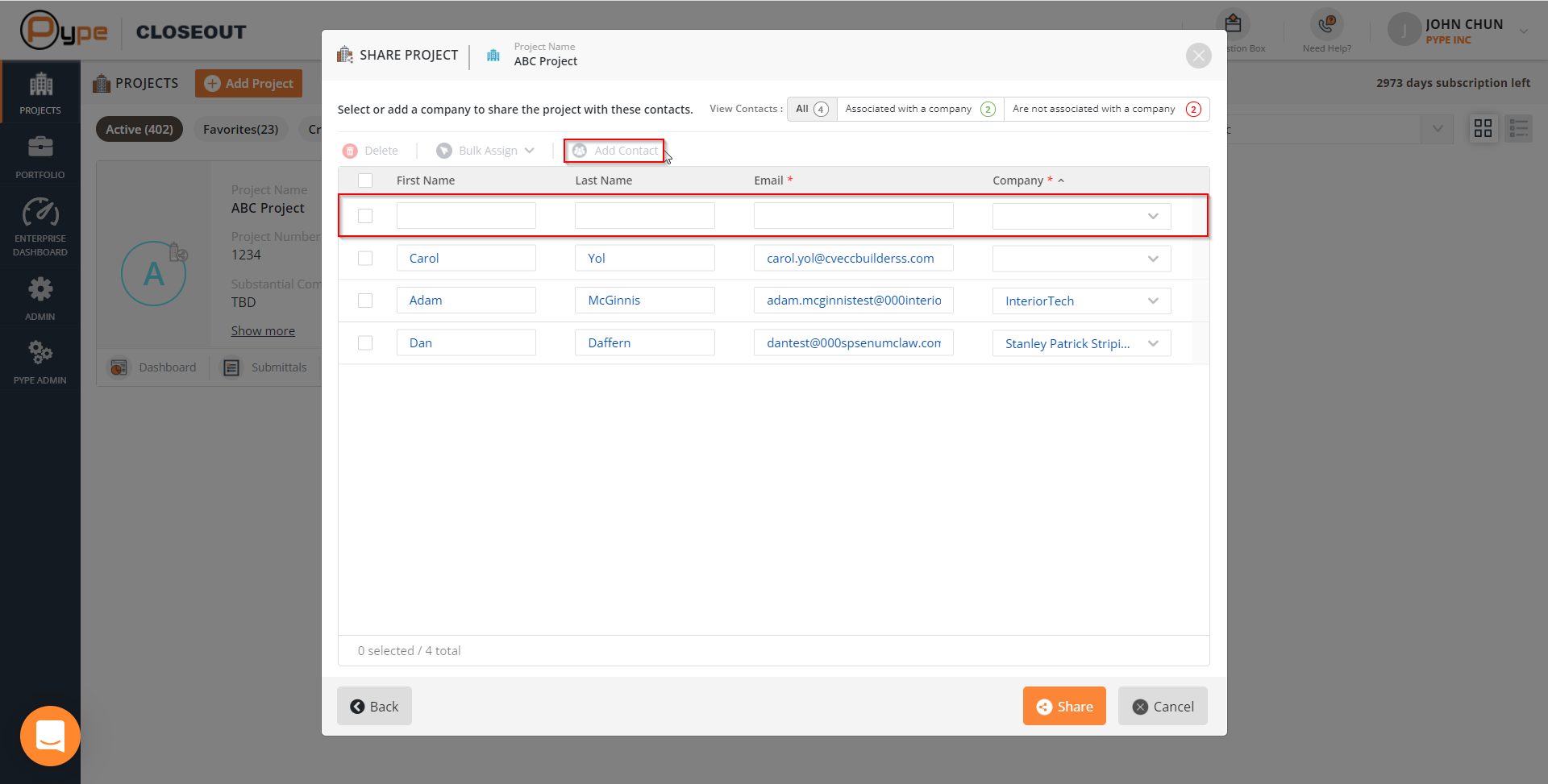Click the Need Help phone icon
The width and height of the screenshot is (1548, 784).
pos(1326,26)
